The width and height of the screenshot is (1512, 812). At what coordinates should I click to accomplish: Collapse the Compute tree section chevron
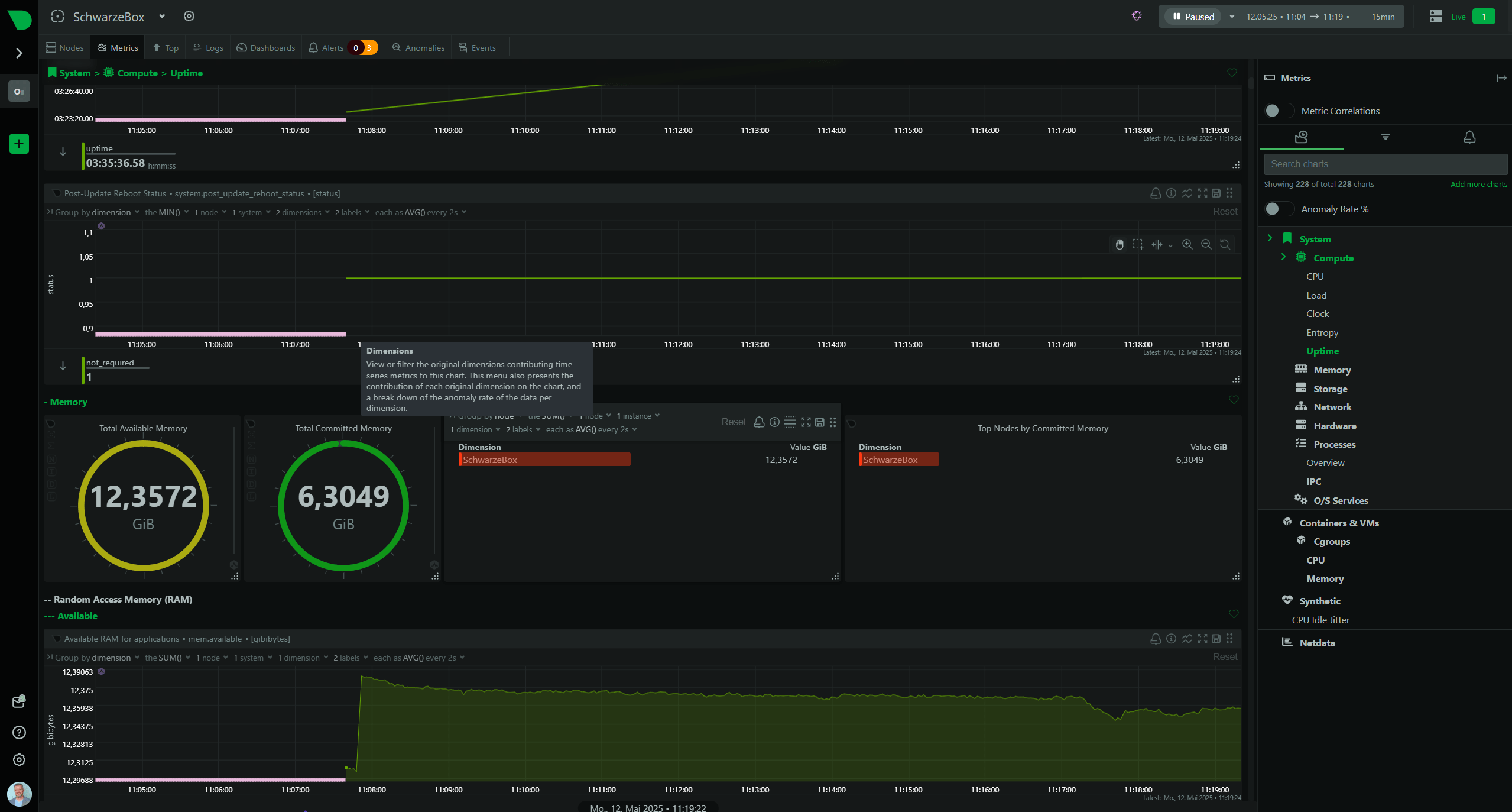tap(1283, 257)
